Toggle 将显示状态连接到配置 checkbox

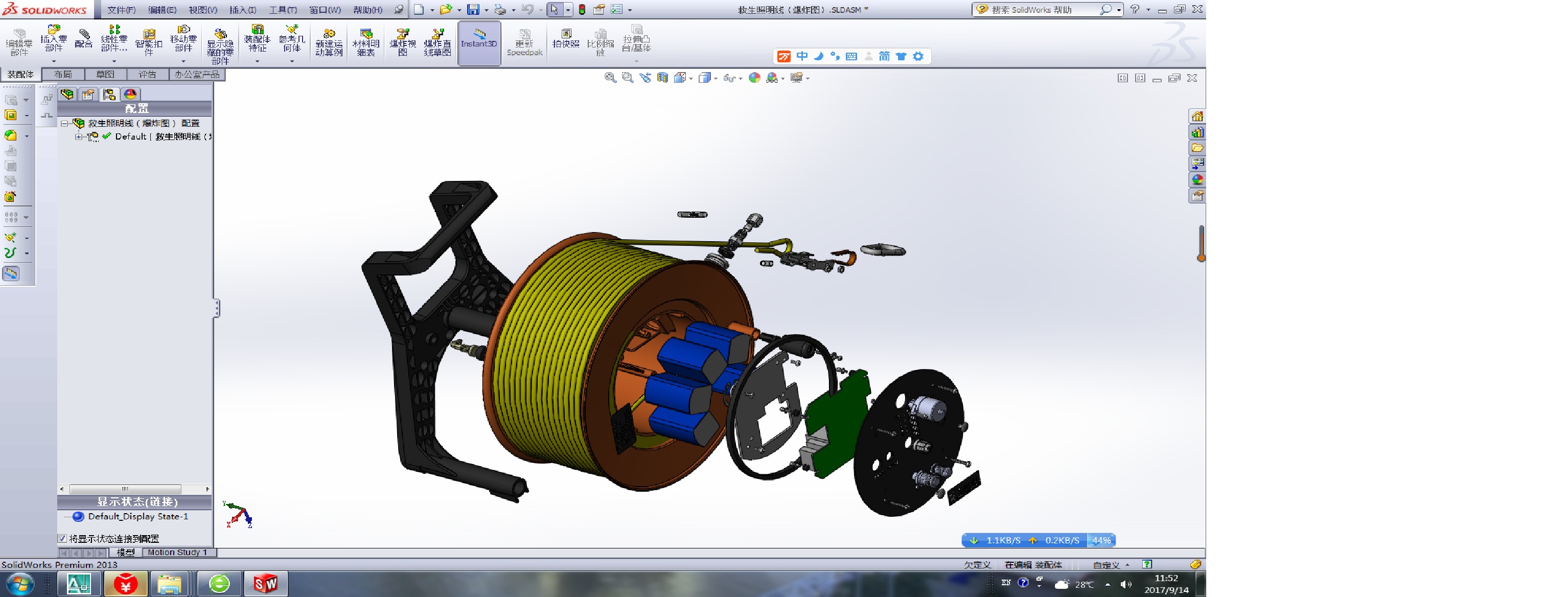[x=62, y=538]
